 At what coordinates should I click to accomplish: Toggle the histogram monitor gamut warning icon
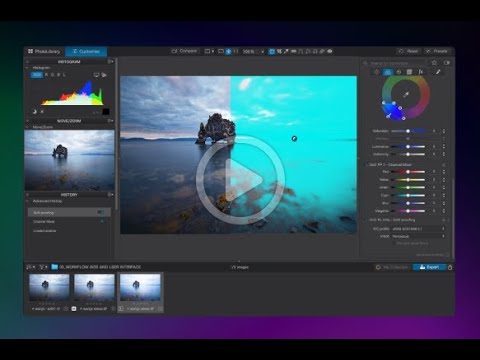96,75
